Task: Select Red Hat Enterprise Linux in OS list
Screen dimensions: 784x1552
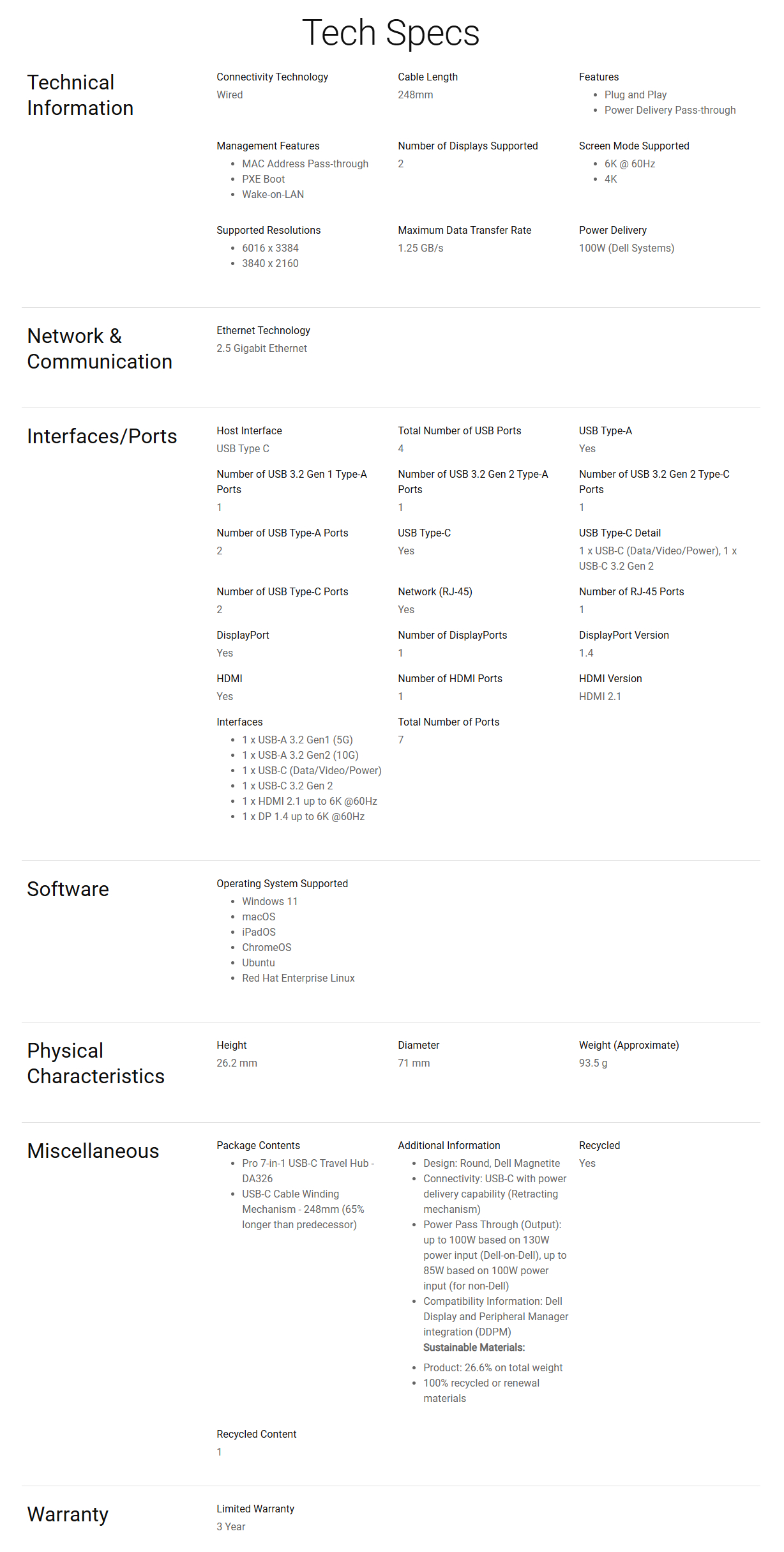Action: 298,978
